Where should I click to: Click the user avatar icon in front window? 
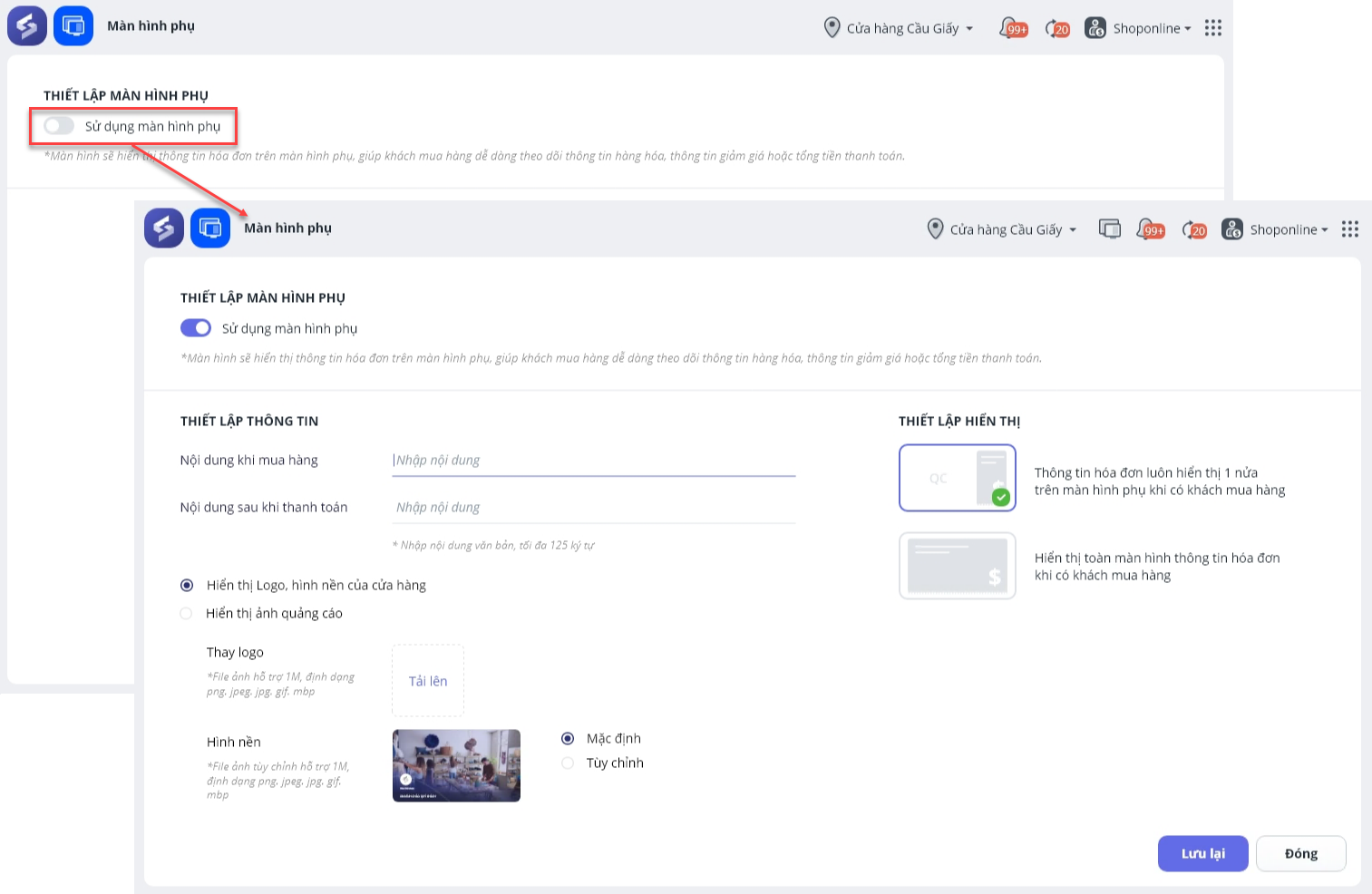tap(1232, 229)
